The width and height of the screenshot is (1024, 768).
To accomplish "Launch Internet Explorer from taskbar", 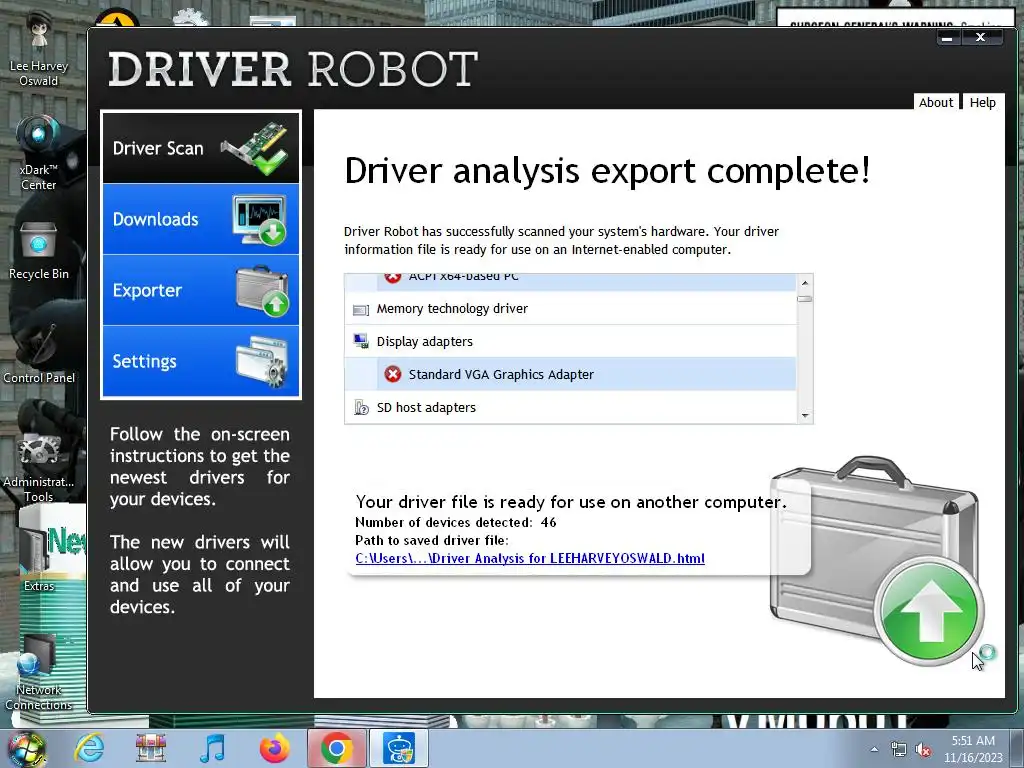I will tap(89, 748).
